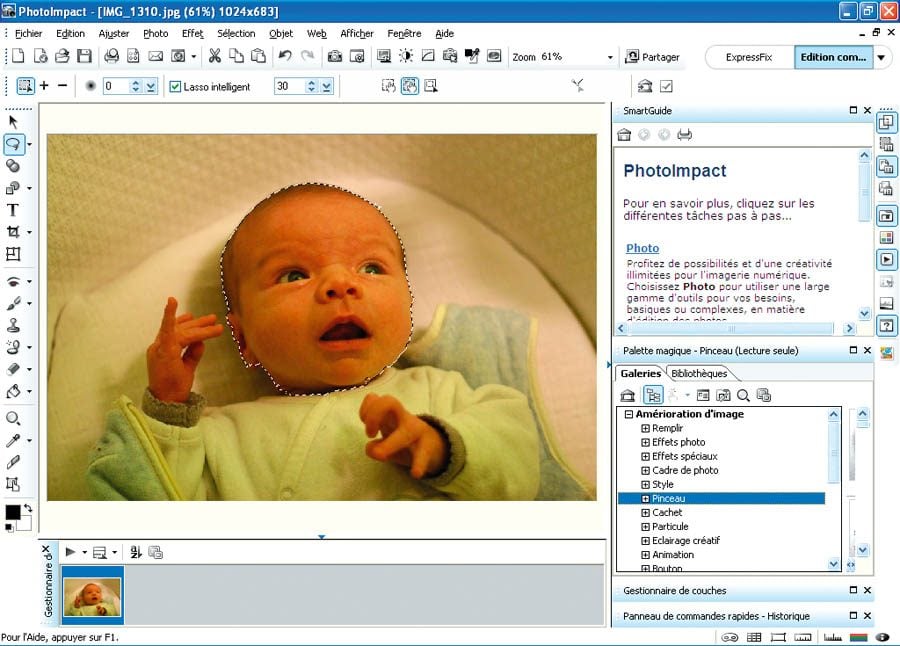Click the gallery search magnifier icon
This screenshot has height=646, width=900.
point(743,395)
